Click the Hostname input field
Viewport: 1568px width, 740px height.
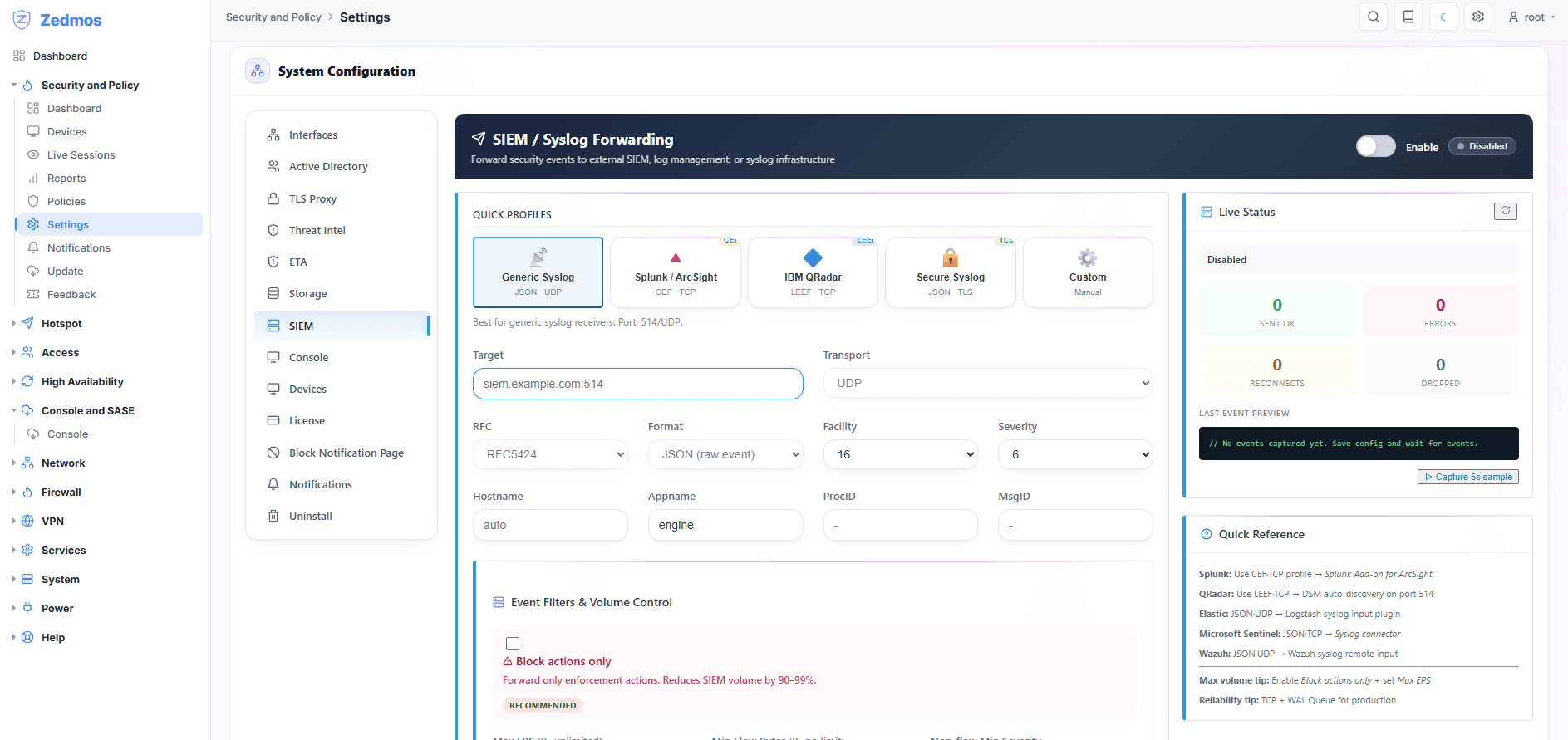(x=550, y=525)
